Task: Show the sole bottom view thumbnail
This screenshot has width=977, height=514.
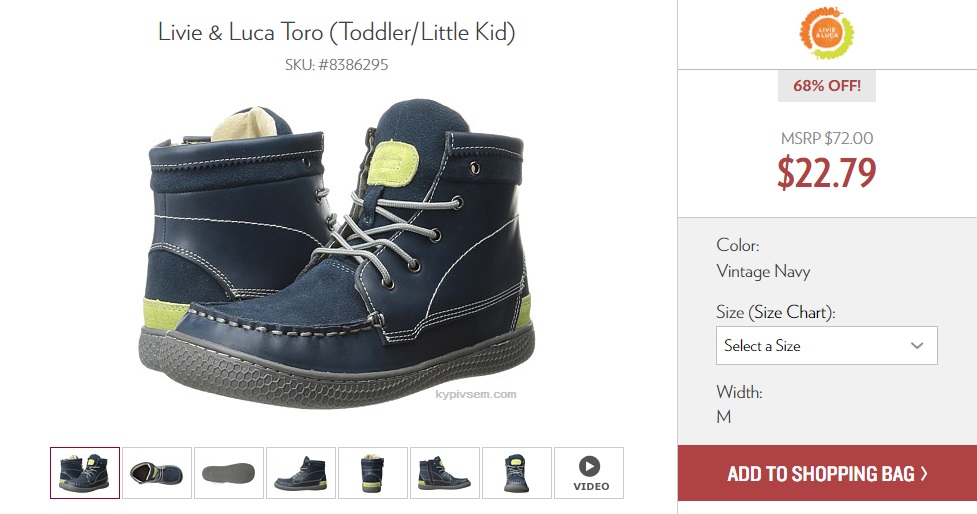Action: [229, 473]
